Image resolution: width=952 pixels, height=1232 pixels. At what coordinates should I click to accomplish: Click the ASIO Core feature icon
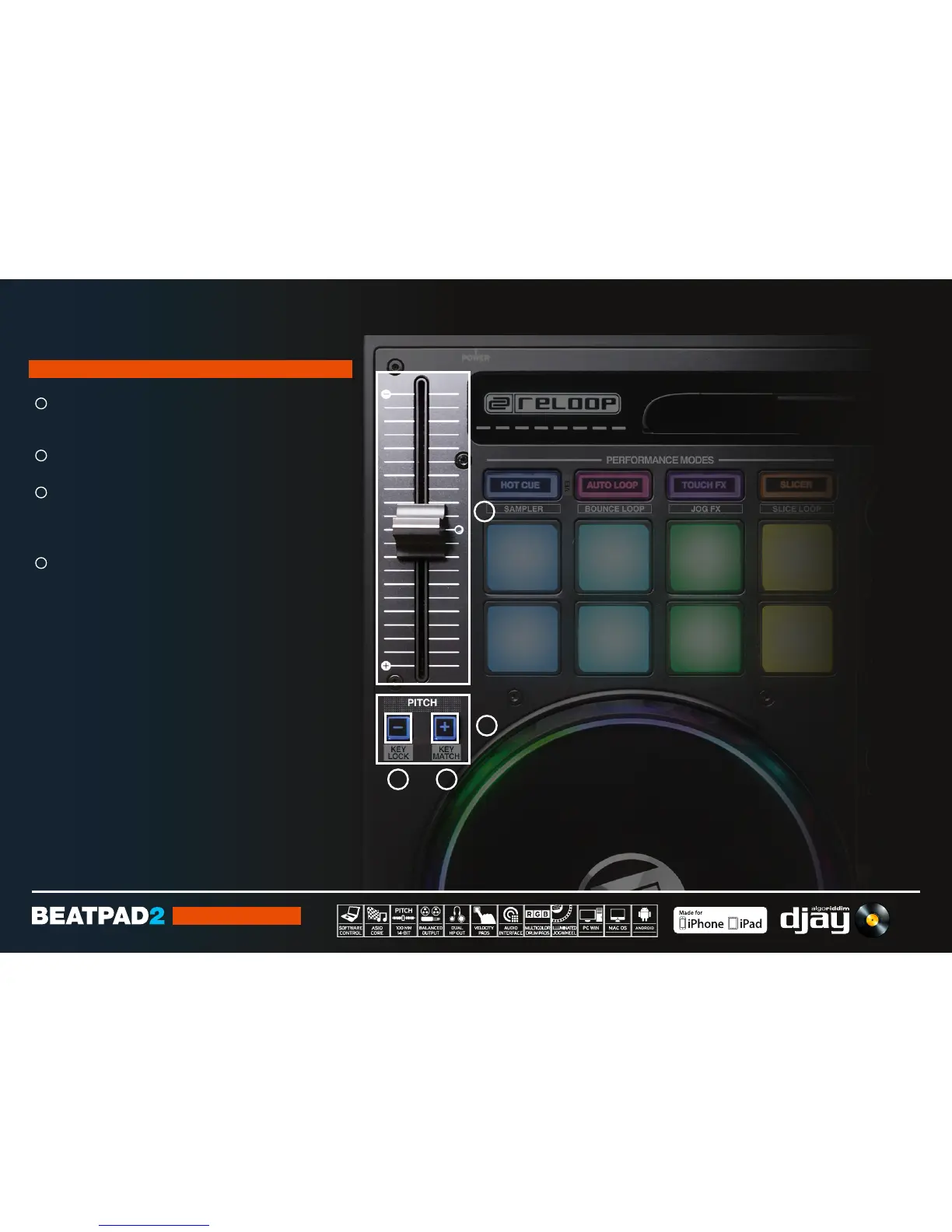pos(377,921)
